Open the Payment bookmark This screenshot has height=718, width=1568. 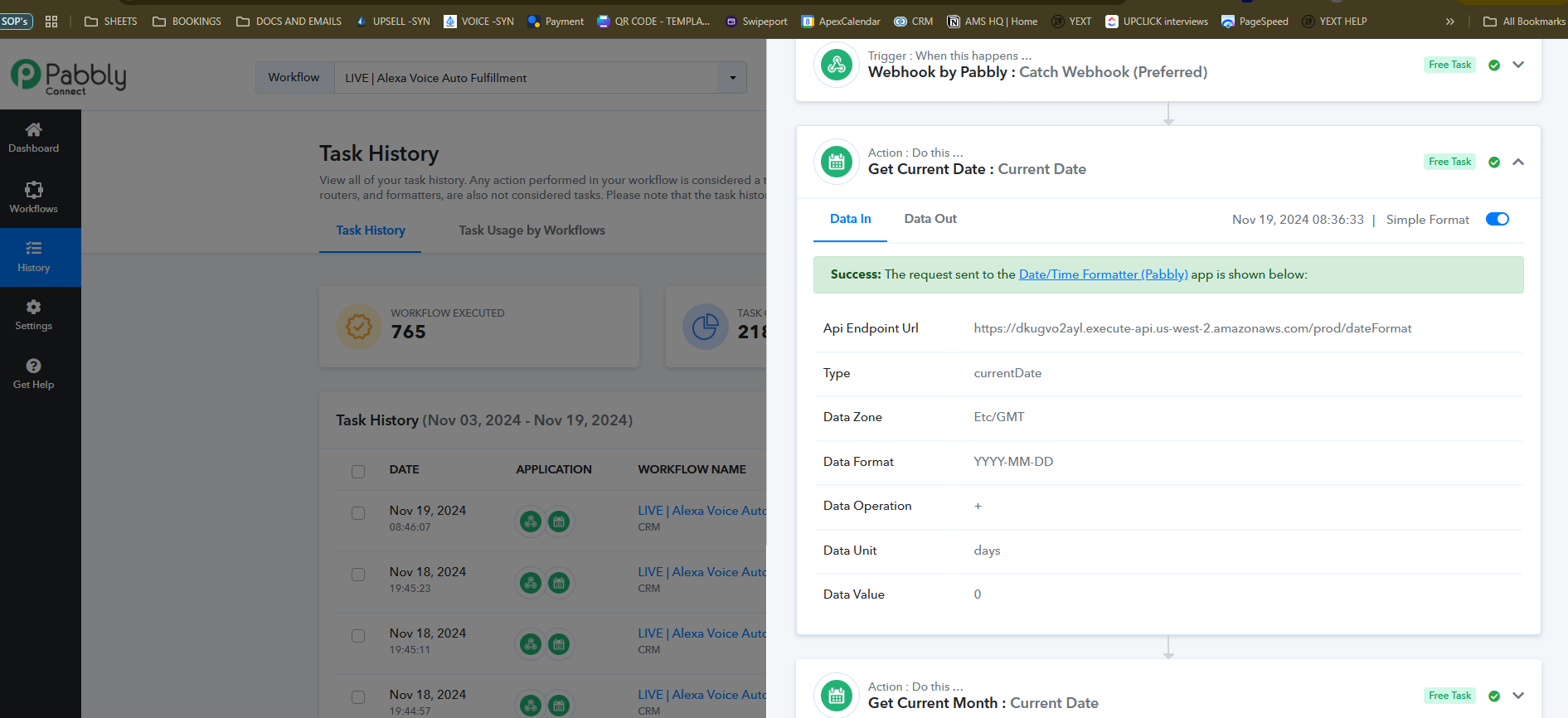[556, 22]
